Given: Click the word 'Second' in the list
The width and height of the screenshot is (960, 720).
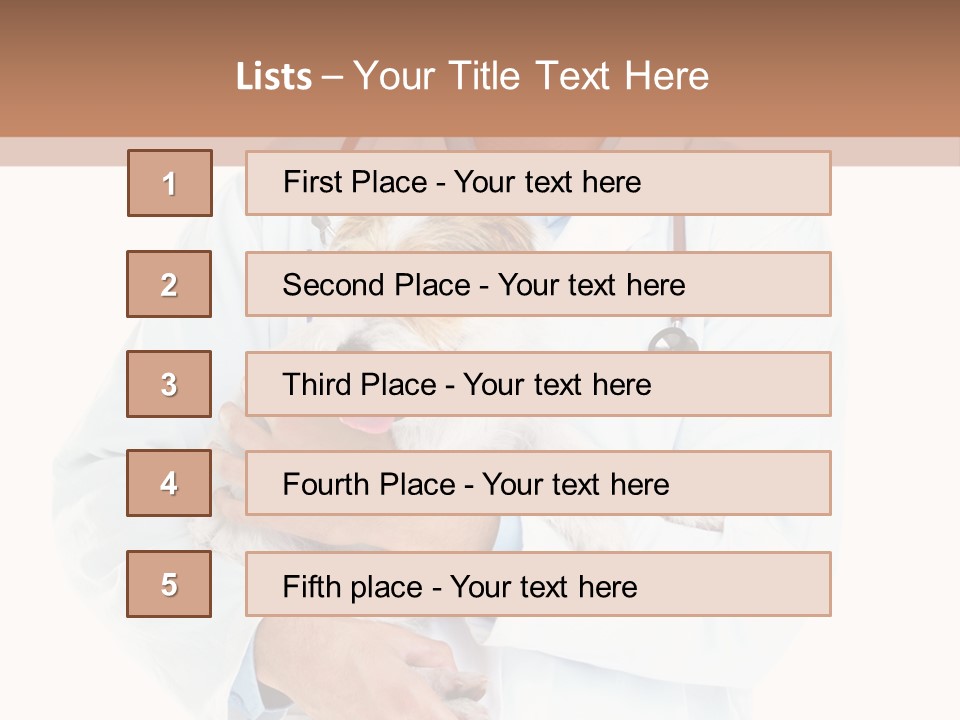Looking at the screenshot, I should click(x=333, y=285).
